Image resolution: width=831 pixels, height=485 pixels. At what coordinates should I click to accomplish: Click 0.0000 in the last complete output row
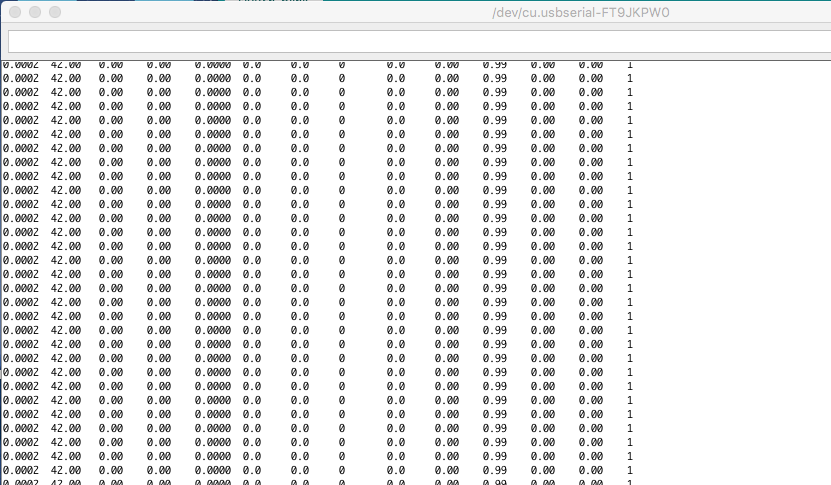click(212, 470)
